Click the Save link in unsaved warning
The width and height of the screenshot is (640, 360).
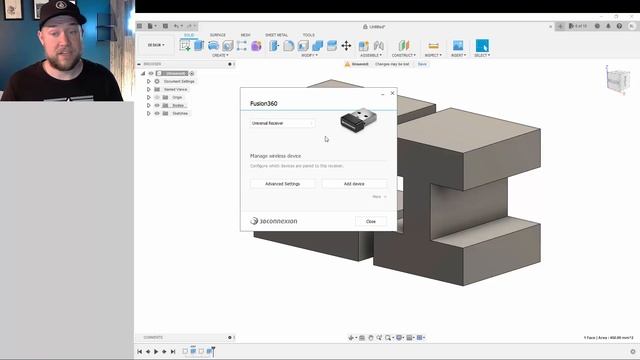click(x=422, y=64)
